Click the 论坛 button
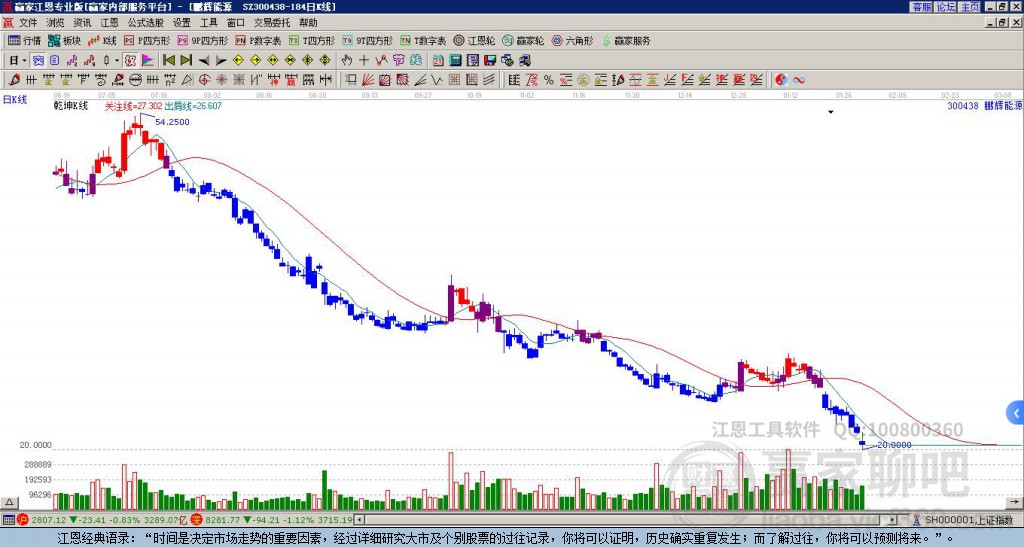 tap(945, 7)
